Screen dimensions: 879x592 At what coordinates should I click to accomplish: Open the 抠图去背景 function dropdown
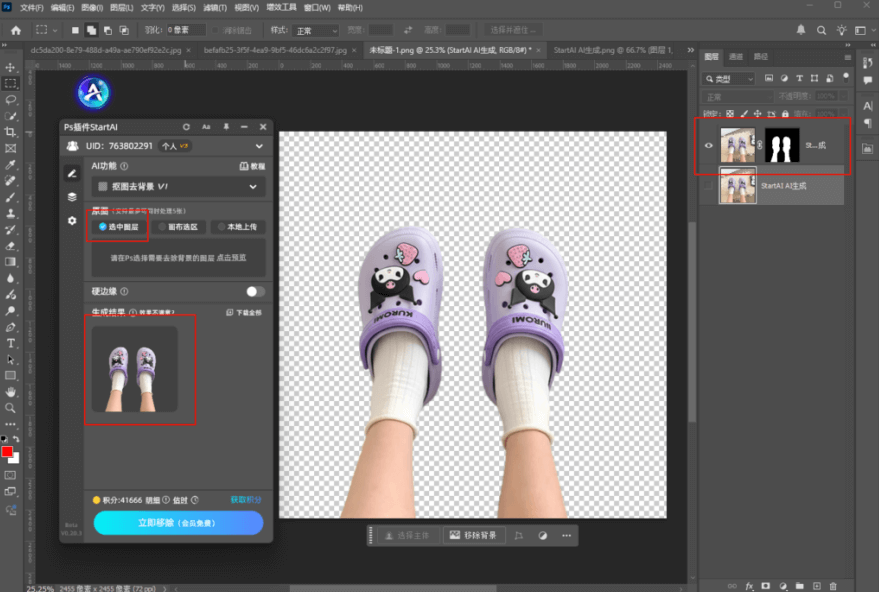(x=178, y=186)
